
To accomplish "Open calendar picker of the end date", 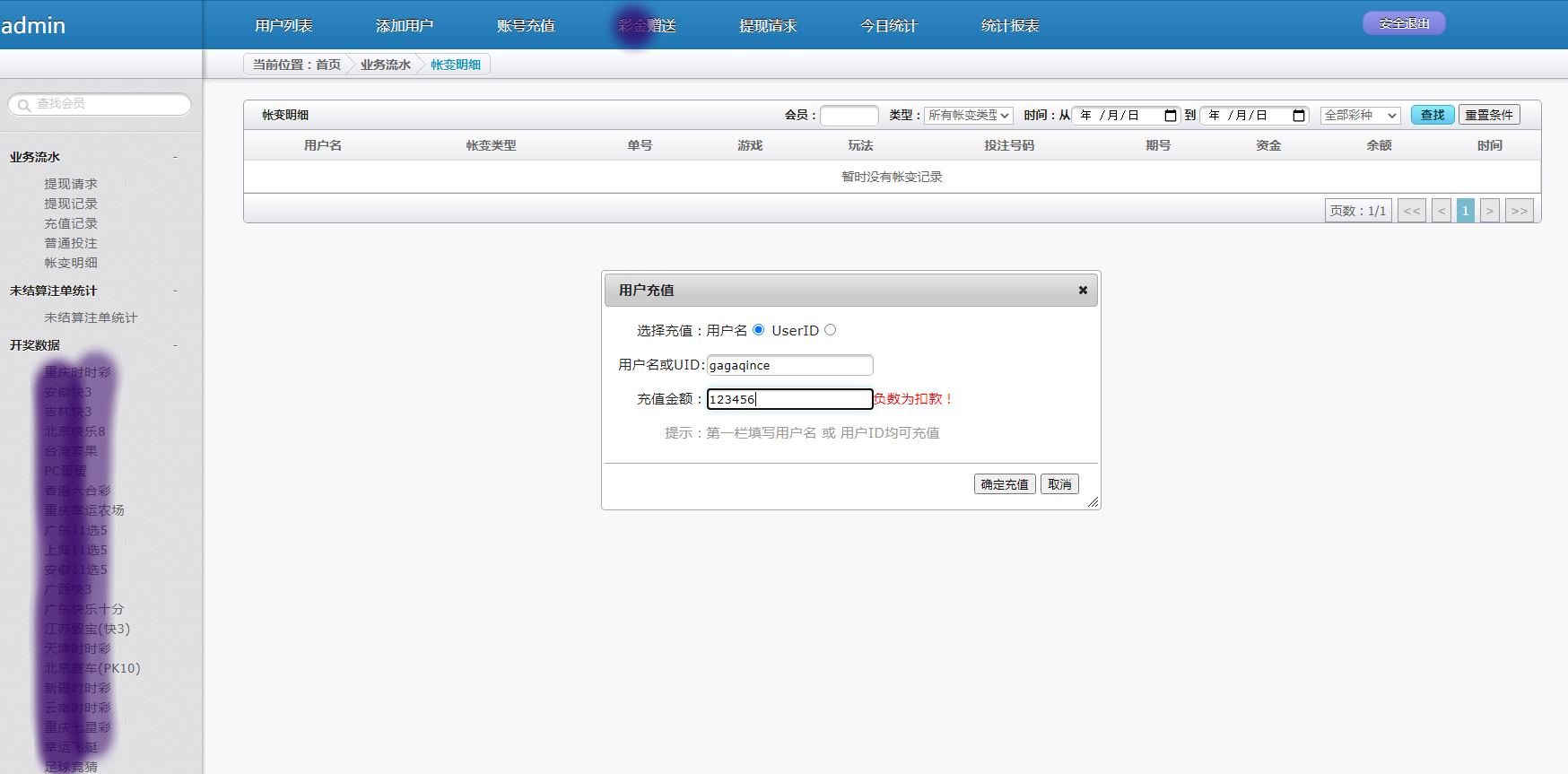I will (x=1298, y=116).
